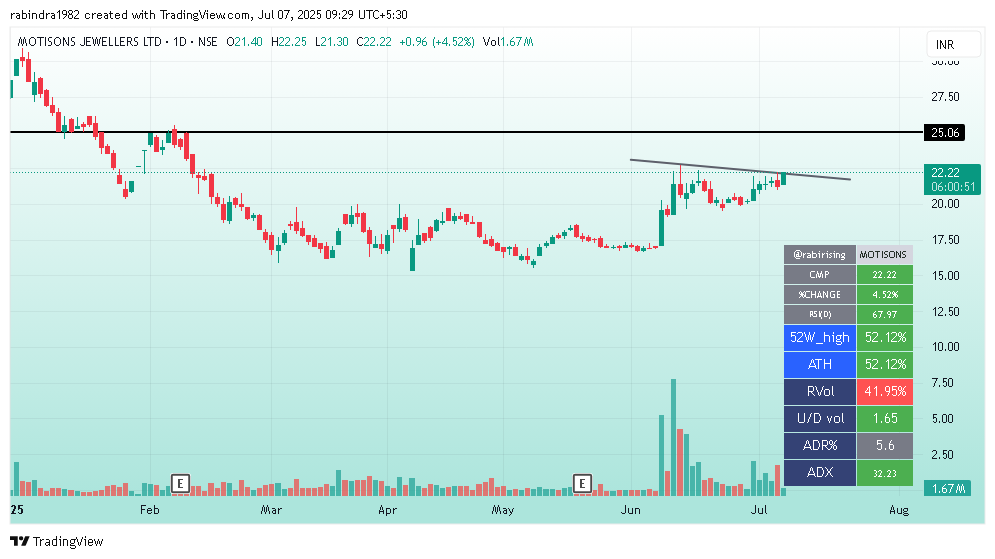Click the tallest green volume bar in June

point(673,437)
